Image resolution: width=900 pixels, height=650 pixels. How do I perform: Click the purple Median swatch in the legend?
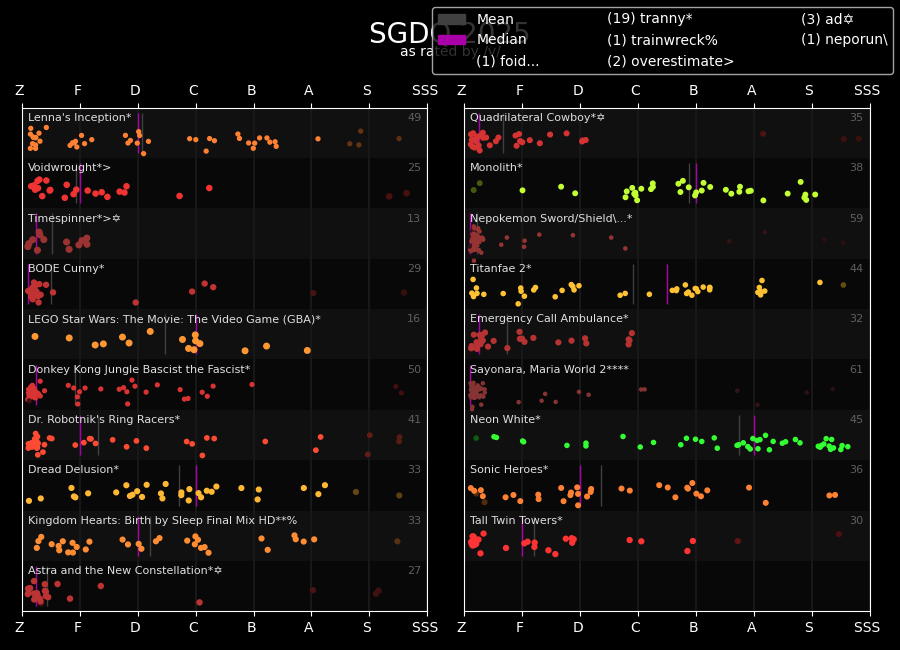click(452, 40)
